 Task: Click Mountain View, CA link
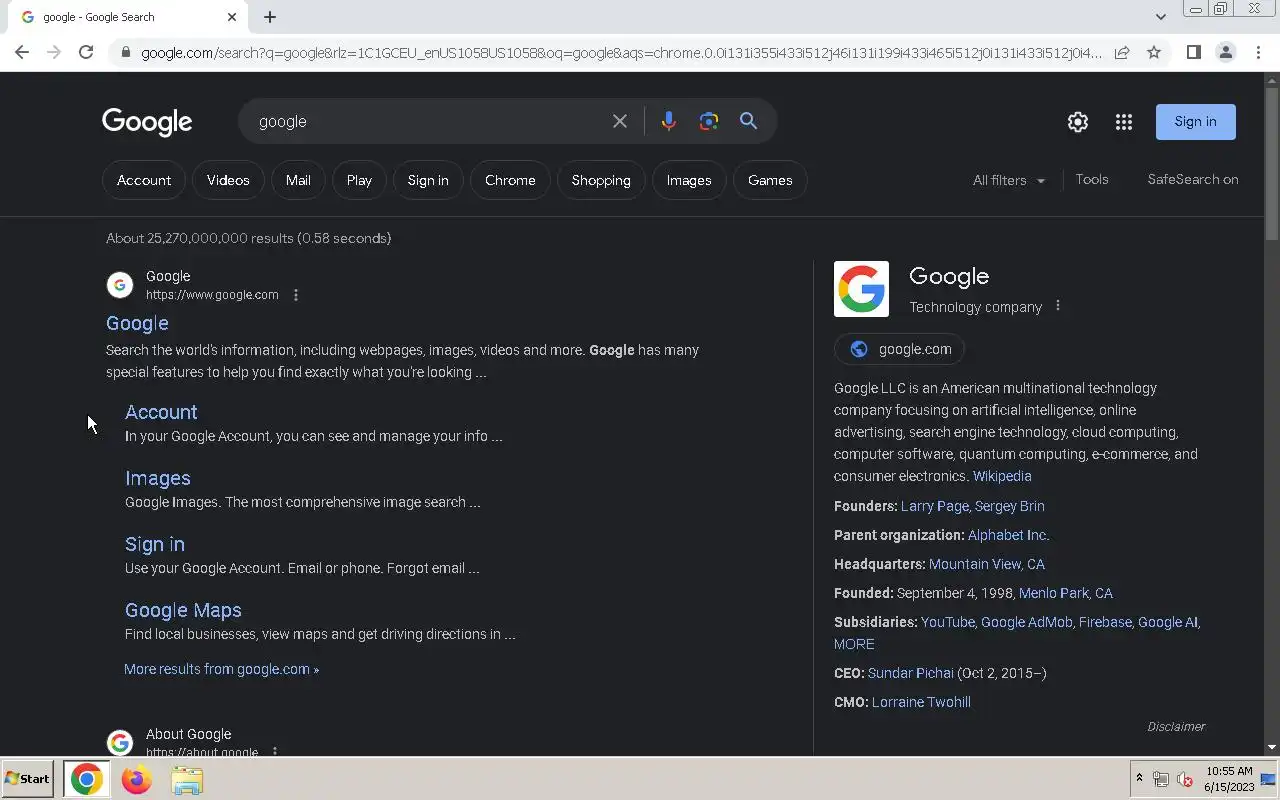pos(987,564)
